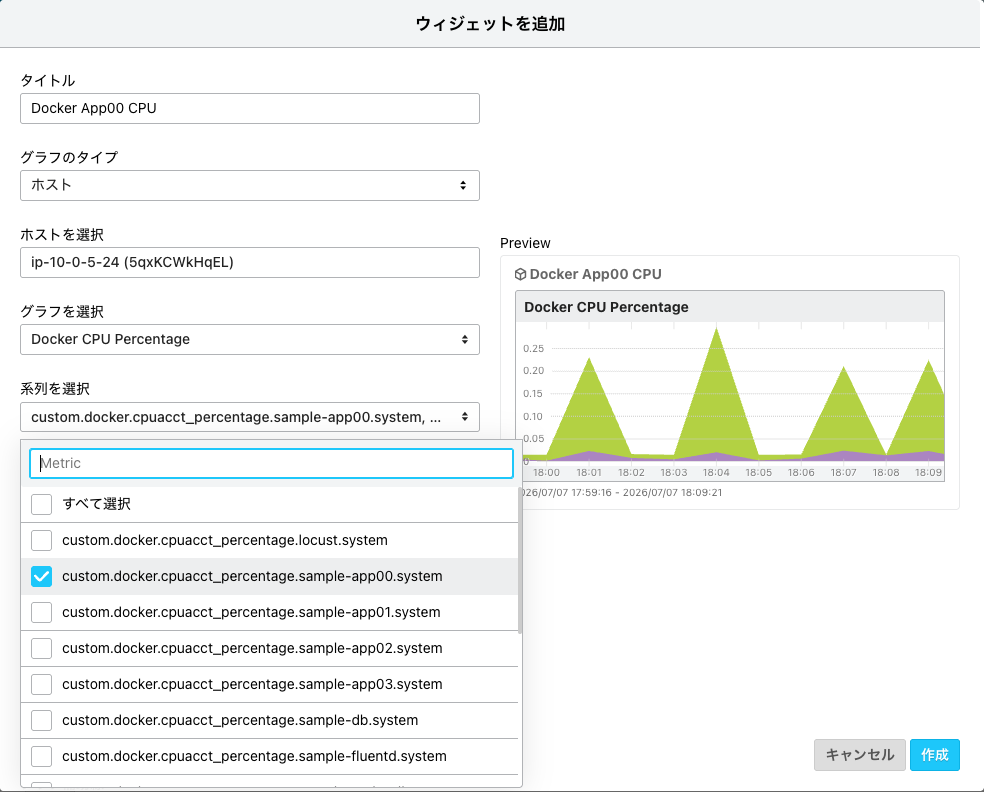
Task: Click the sample-app02.system series label
Action: 252,648
